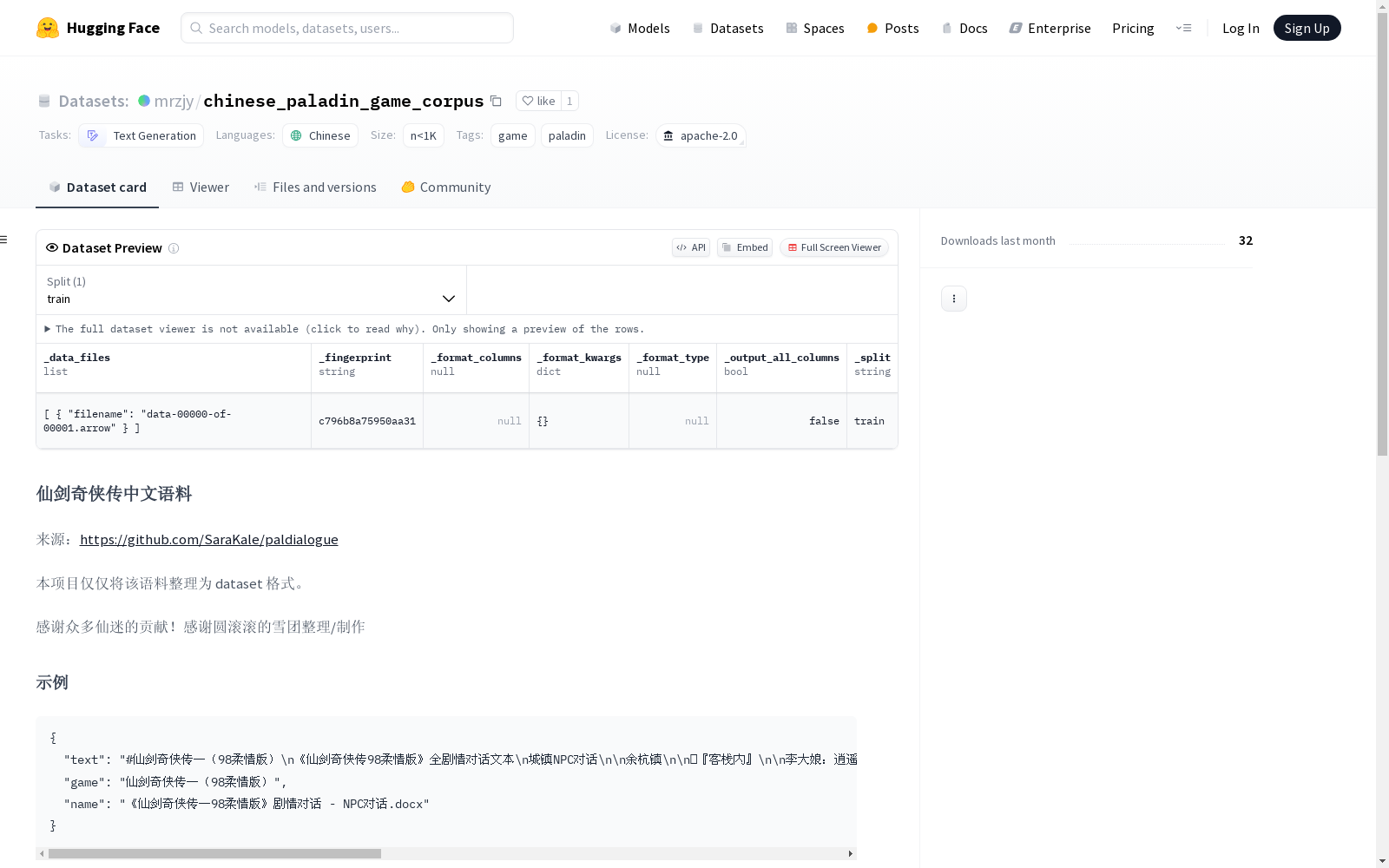This screenshot has height=868, width=1389.
Task: Click the apache-2.0 license icon
Action: pos(668,135)
